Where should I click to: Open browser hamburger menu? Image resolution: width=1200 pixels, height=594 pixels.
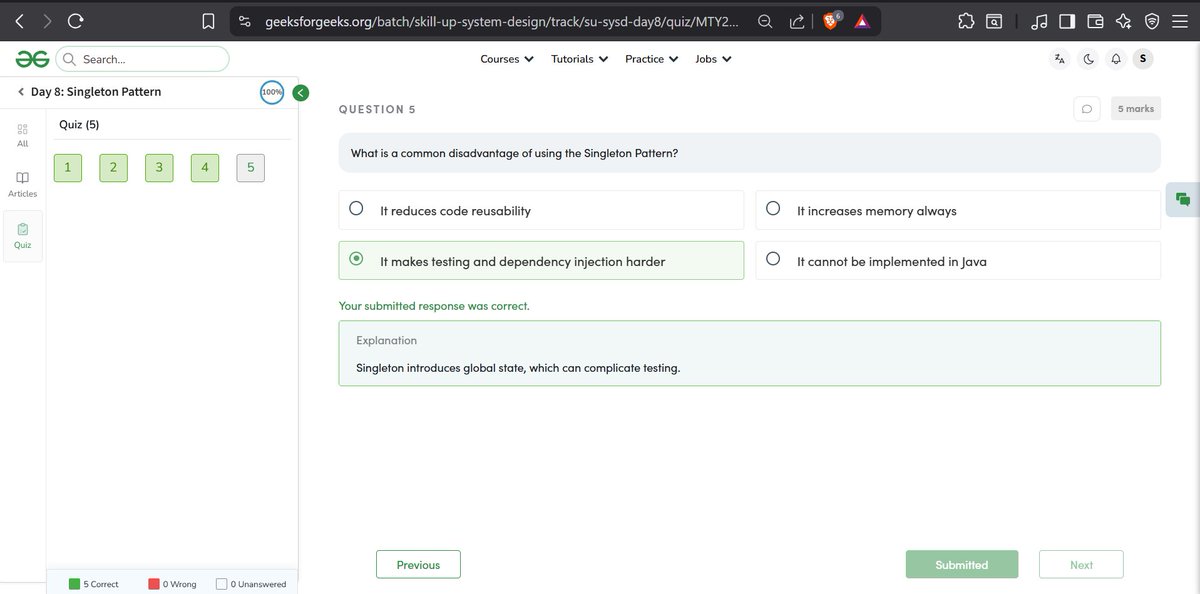point(1180,20)
